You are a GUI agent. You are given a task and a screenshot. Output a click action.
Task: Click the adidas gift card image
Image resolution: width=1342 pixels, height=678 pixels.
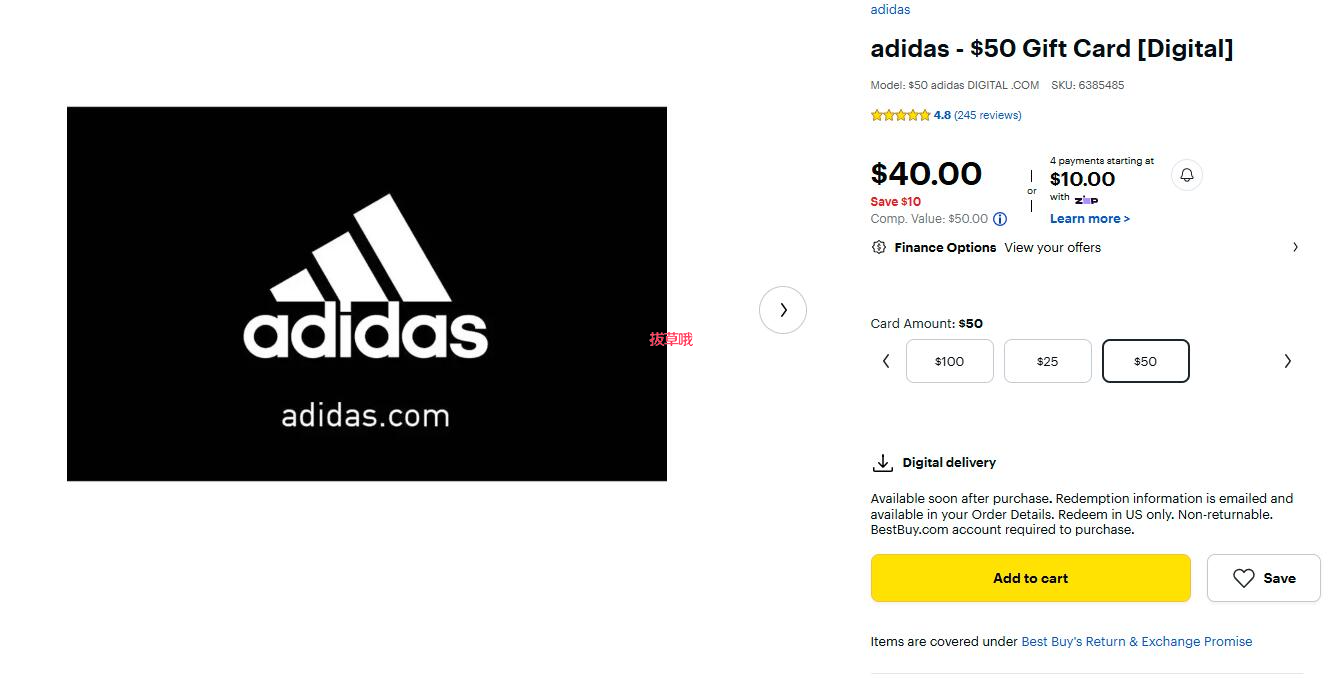click(x=366, y=294)
